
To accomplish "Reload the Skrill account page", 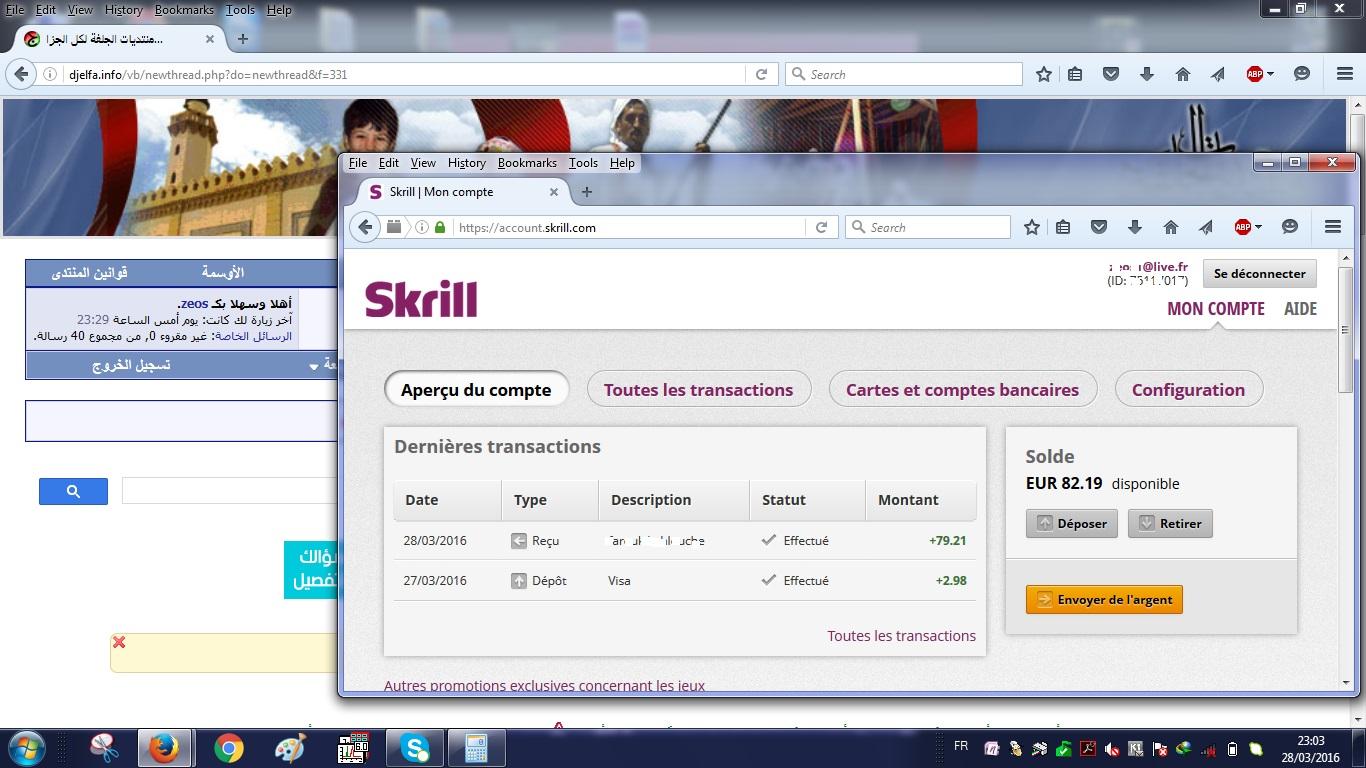I will click(821, 227).
